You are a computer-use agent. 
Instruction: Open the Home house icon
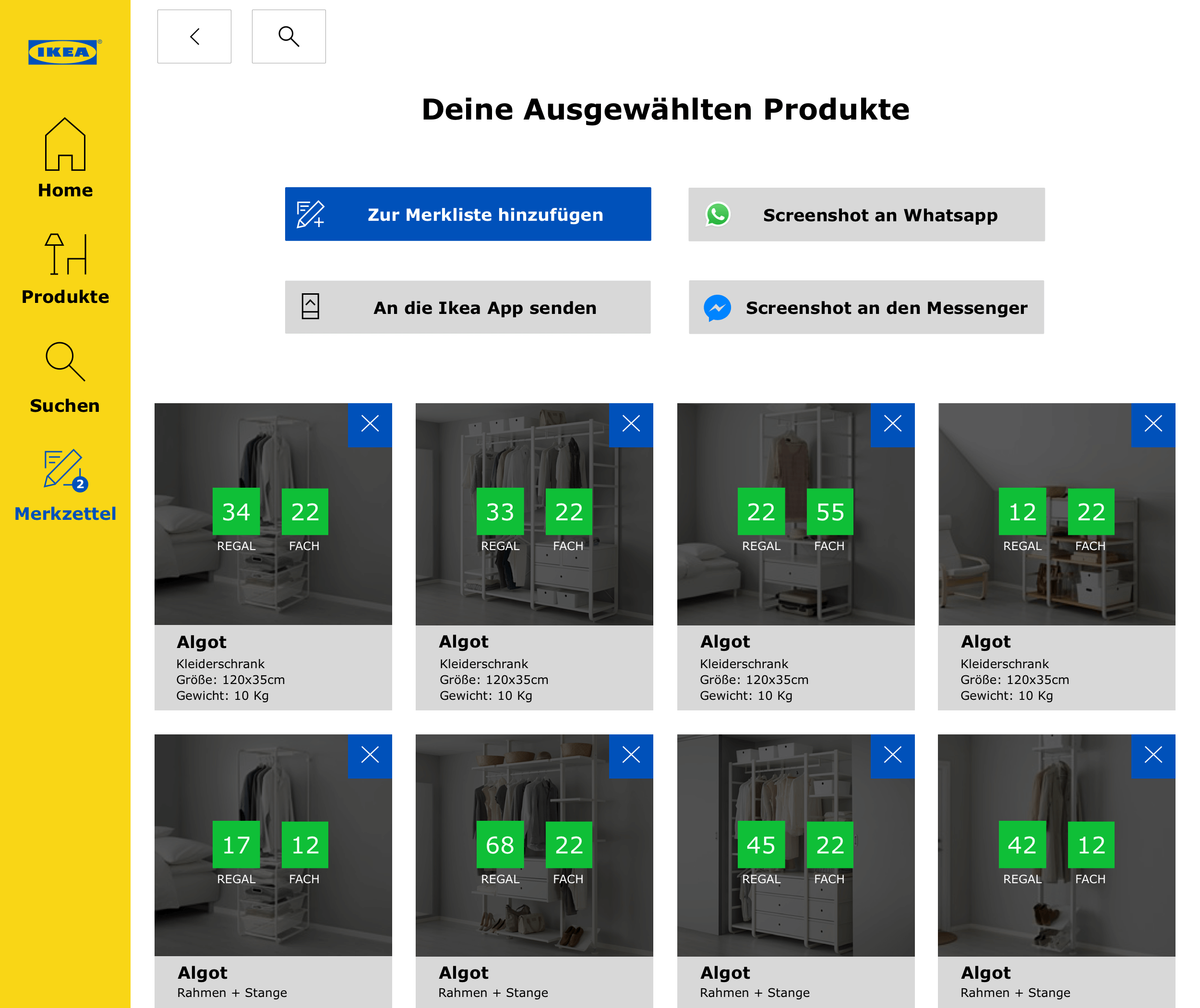65,144
